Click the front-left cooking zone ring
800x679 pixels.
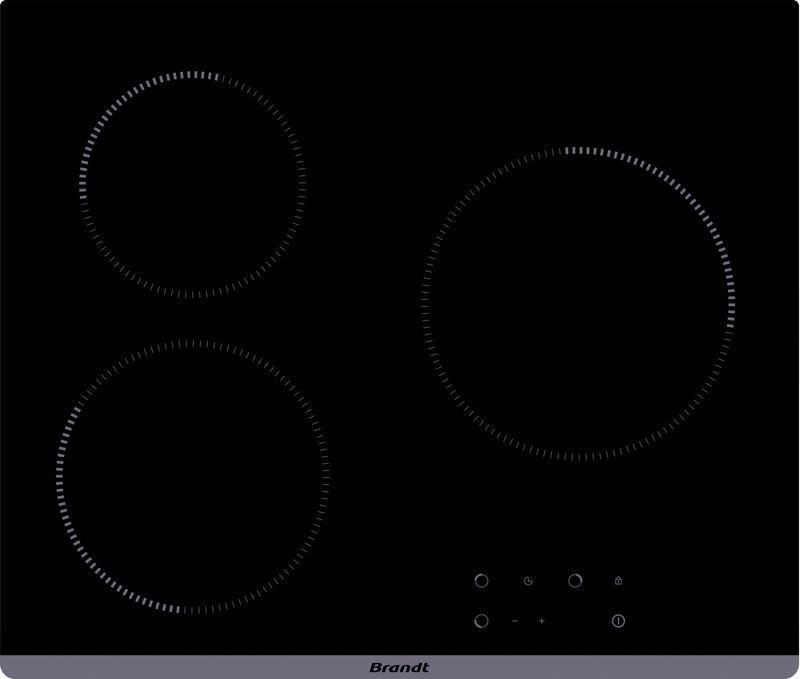point(193,476)
